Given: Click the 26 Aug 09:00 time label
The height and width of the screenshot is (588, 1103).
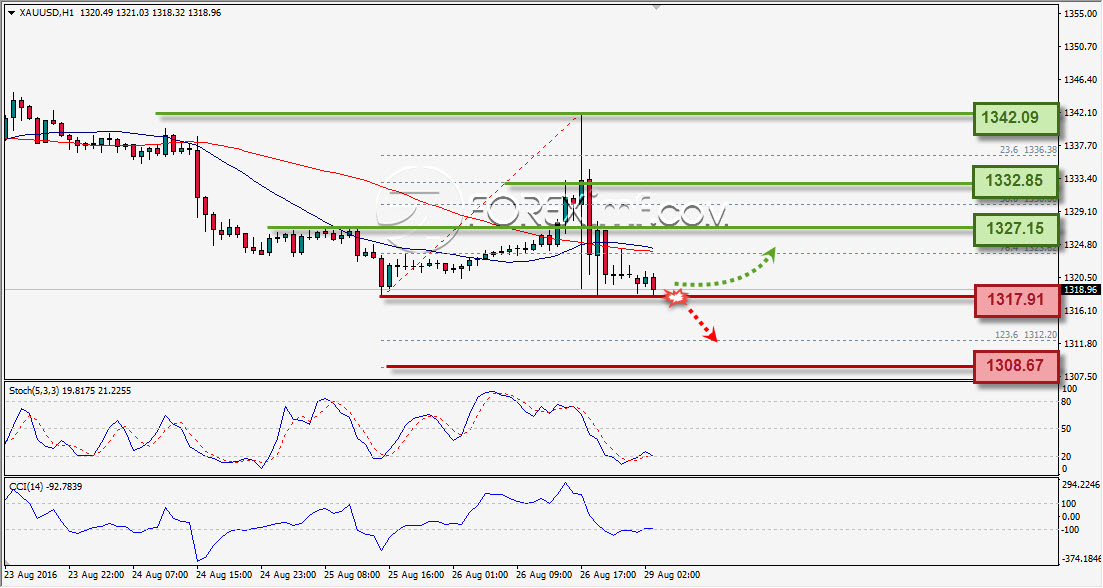Looking at the screenshot, I should (544, 575).
